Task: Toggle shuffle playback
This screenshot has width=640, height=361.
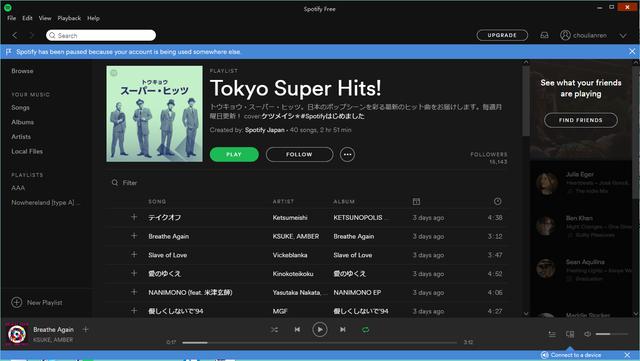Action: pyautogui.click(x=274, y=330)
